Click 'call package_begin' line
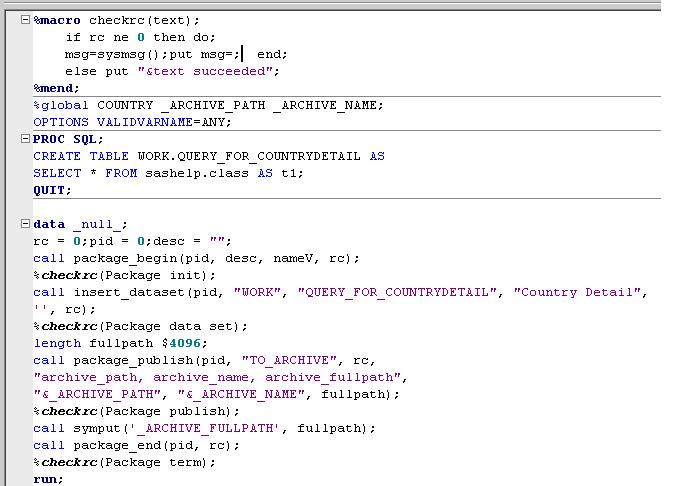Screen dimensions: 674x486 point(196,259)
